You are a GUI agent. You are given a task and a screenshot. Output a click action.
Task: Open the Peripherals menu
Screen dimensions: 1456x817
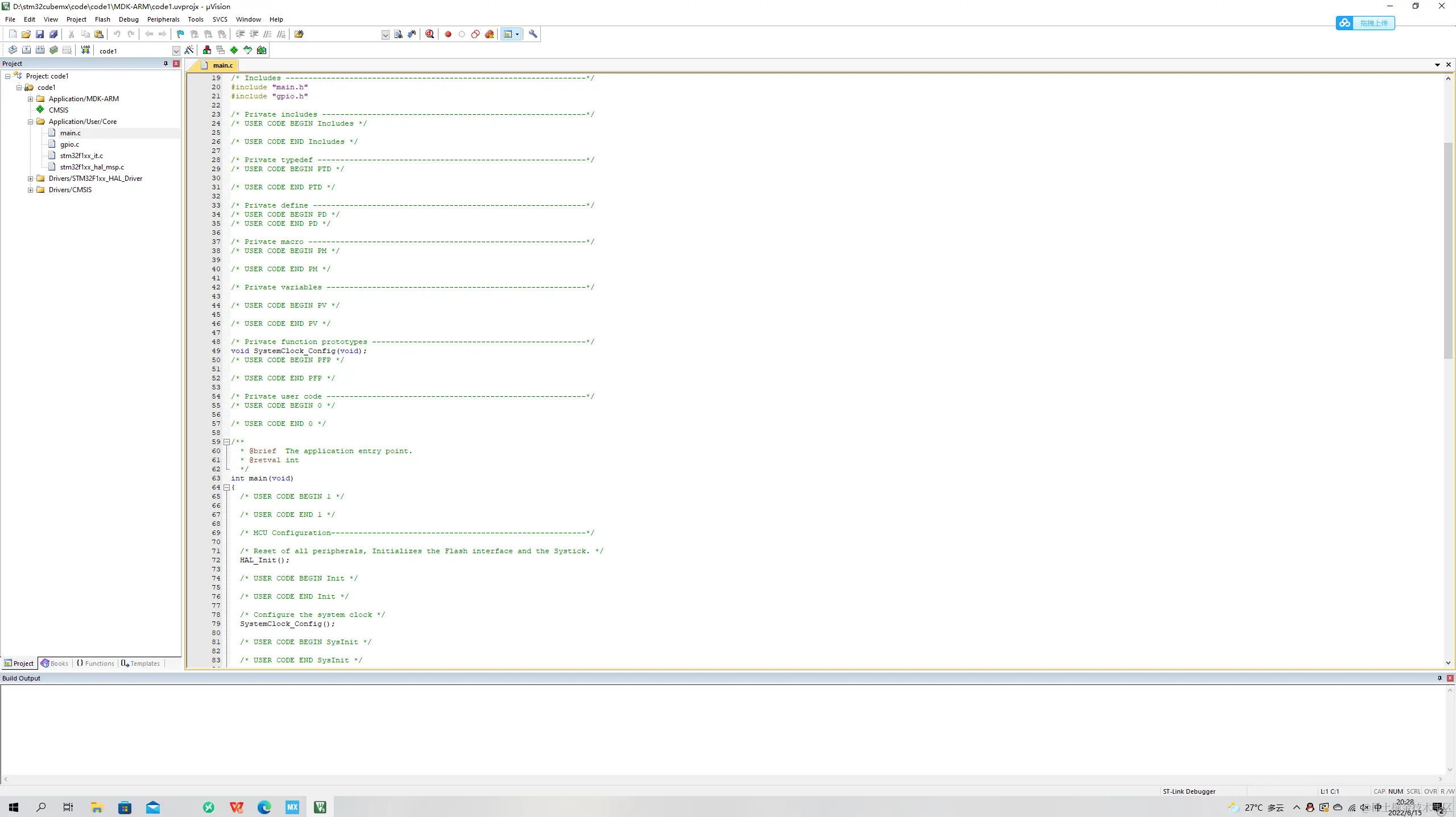pos(163,19)
